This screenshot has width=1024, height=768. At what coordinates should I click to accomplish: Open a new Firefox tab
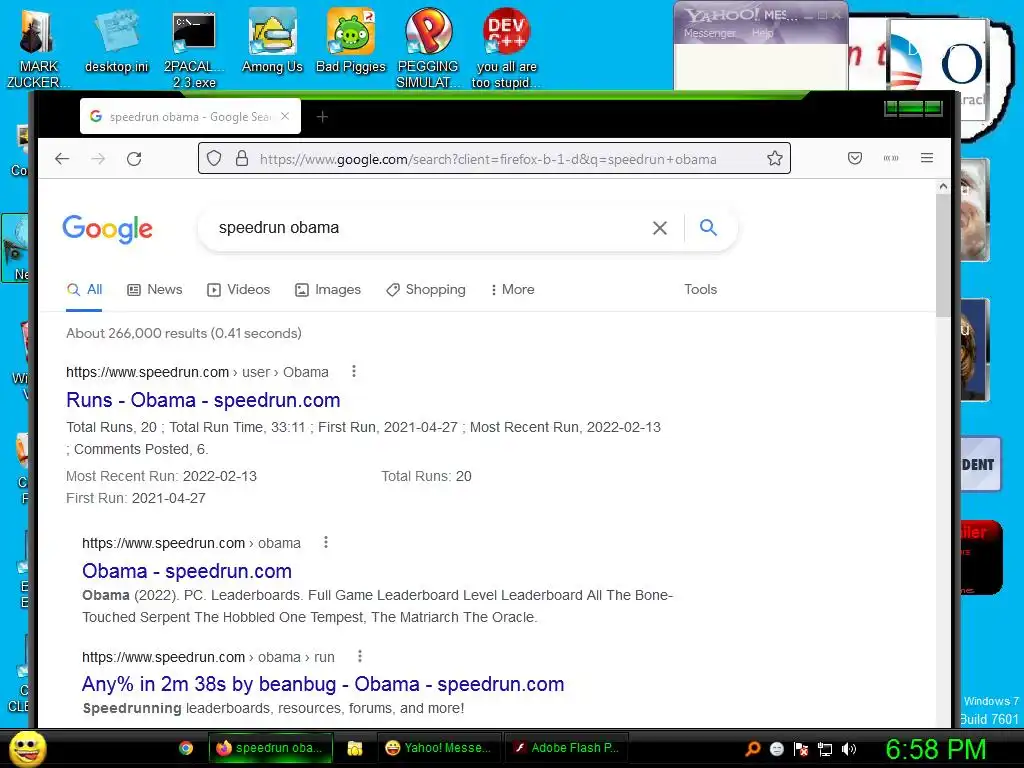pyautogui.click(x=322, y=117)
